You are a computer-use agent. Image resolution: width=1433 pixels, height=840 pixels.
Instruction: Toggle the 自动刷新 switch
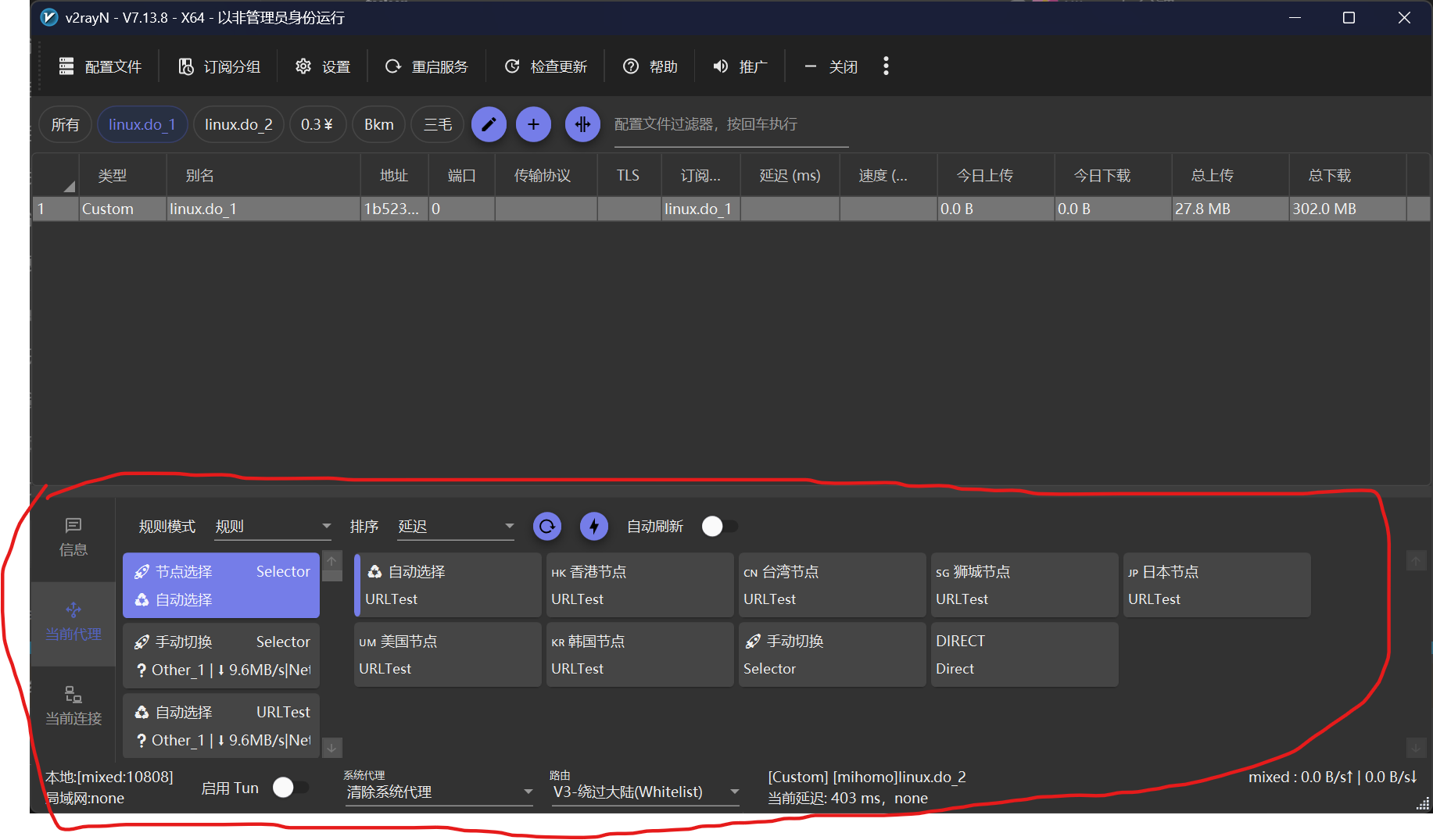[x=719, y=527]
